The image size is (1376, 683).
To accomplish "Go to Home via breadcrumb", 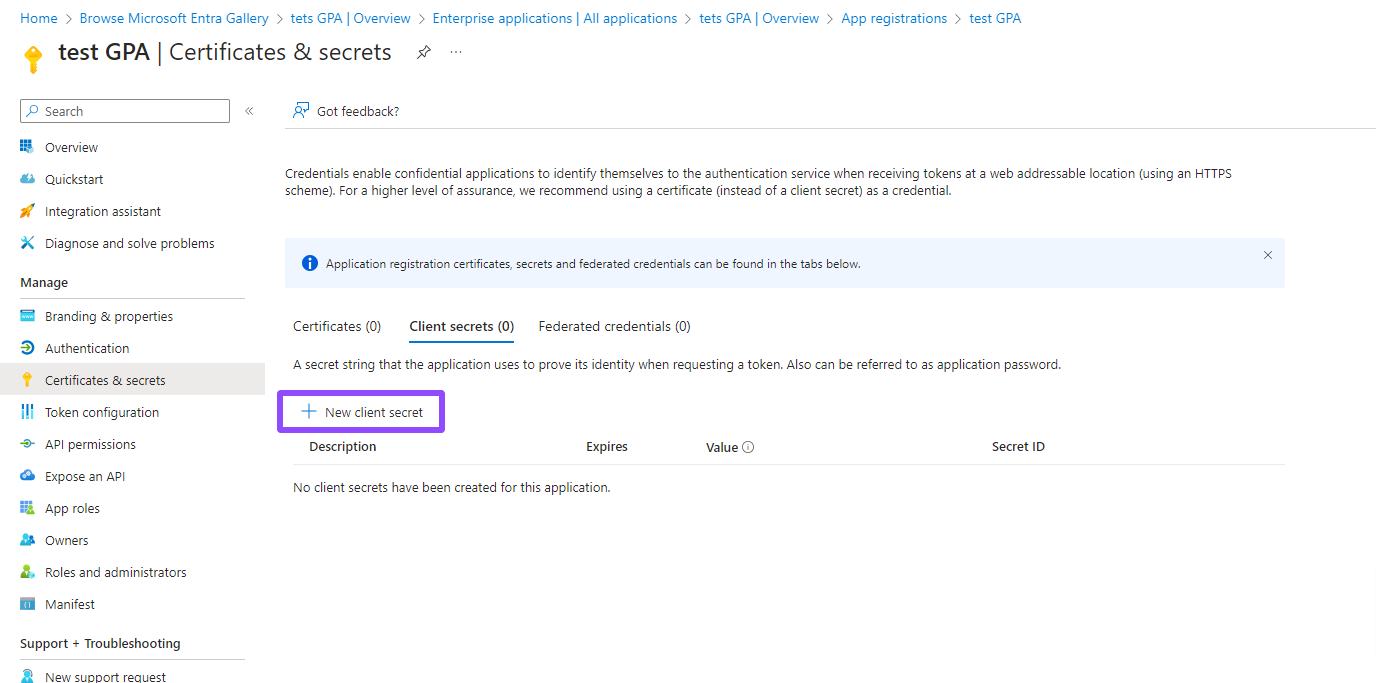I will click(39, 18).
